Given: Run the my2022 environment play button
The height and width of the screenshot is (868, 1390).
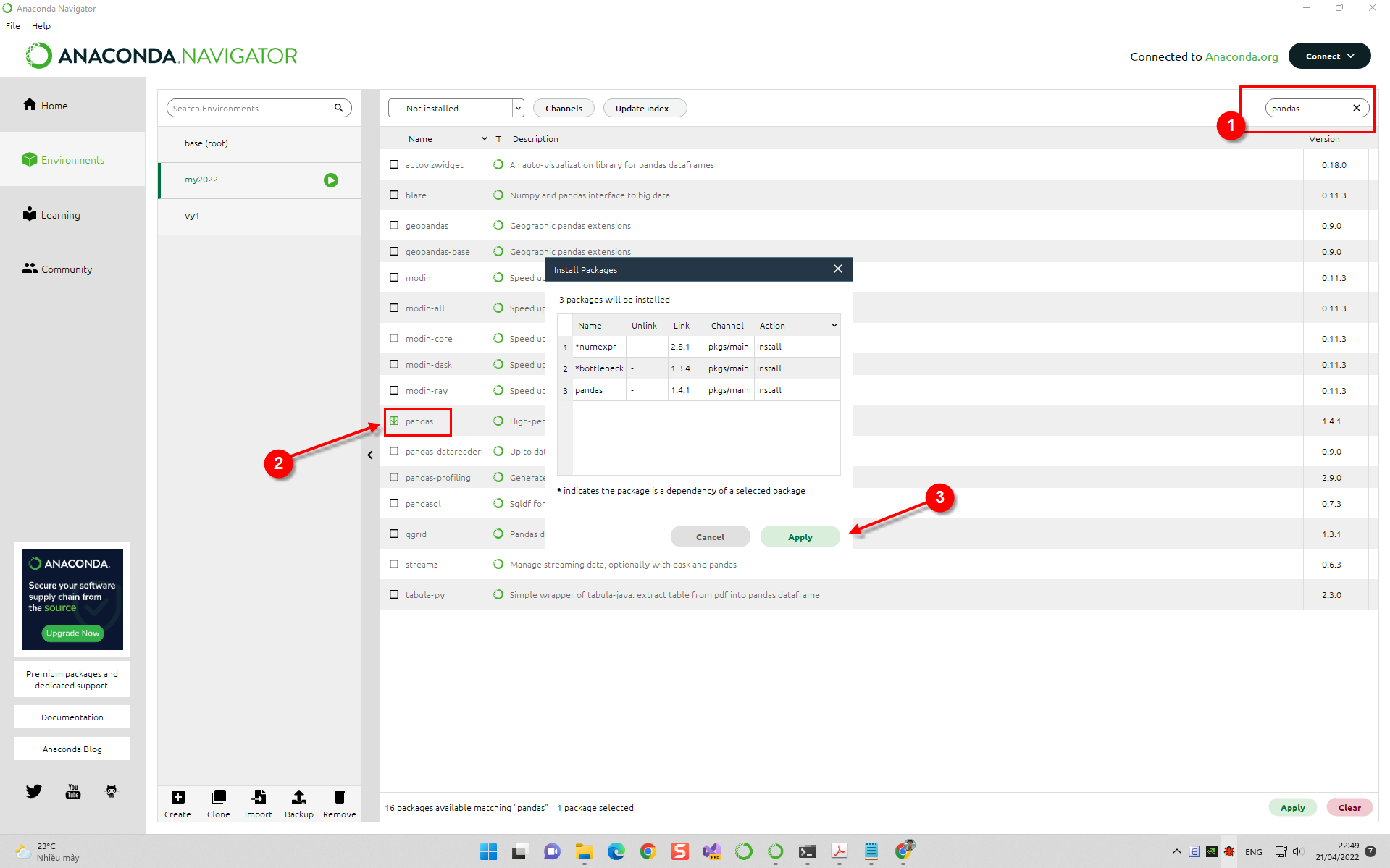Looking at the screenshot, I should coord(331,180).
